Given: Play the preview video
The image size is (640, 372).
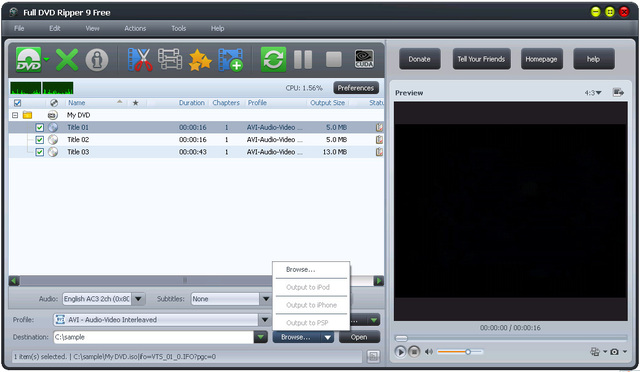Looking at the screenshot, I should pyautogui.click(x=400, y=352).
